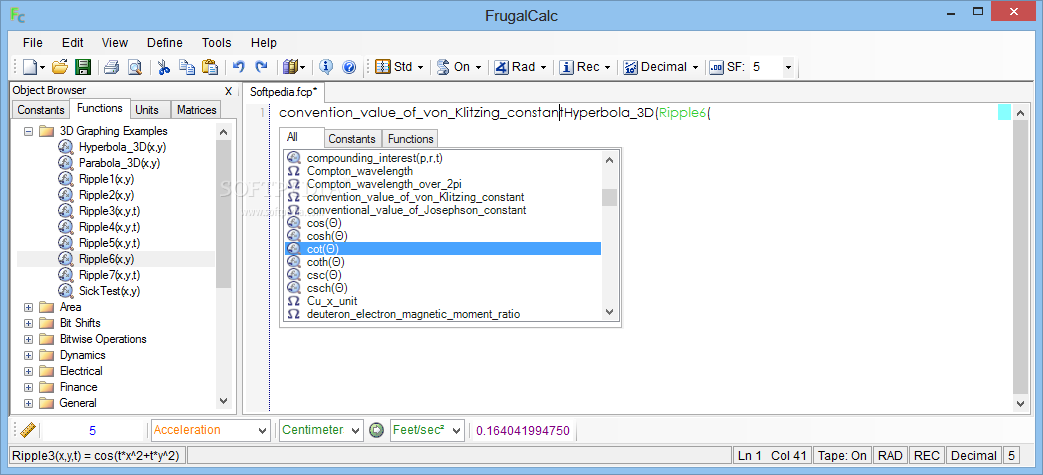Click the print toolbar icon

point(111,67)
